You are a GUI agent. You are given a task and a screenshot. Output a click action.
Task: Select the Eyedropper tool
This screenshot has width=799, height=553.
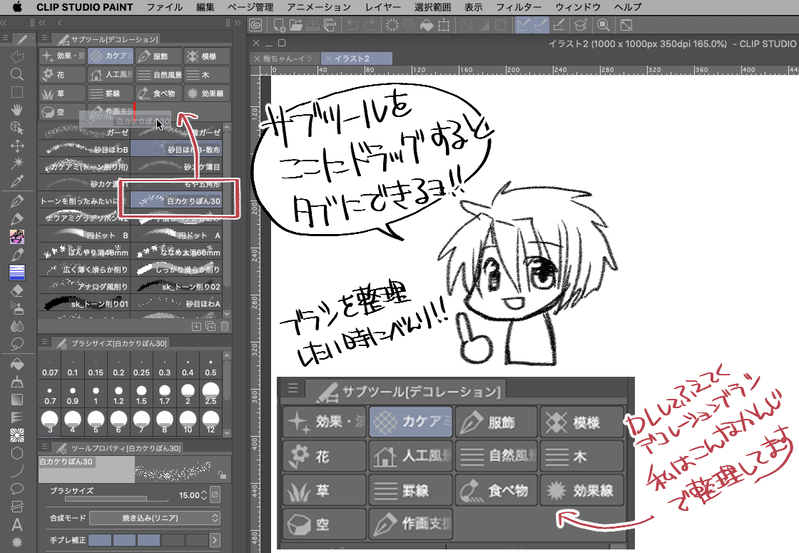(x=17, y=181)
